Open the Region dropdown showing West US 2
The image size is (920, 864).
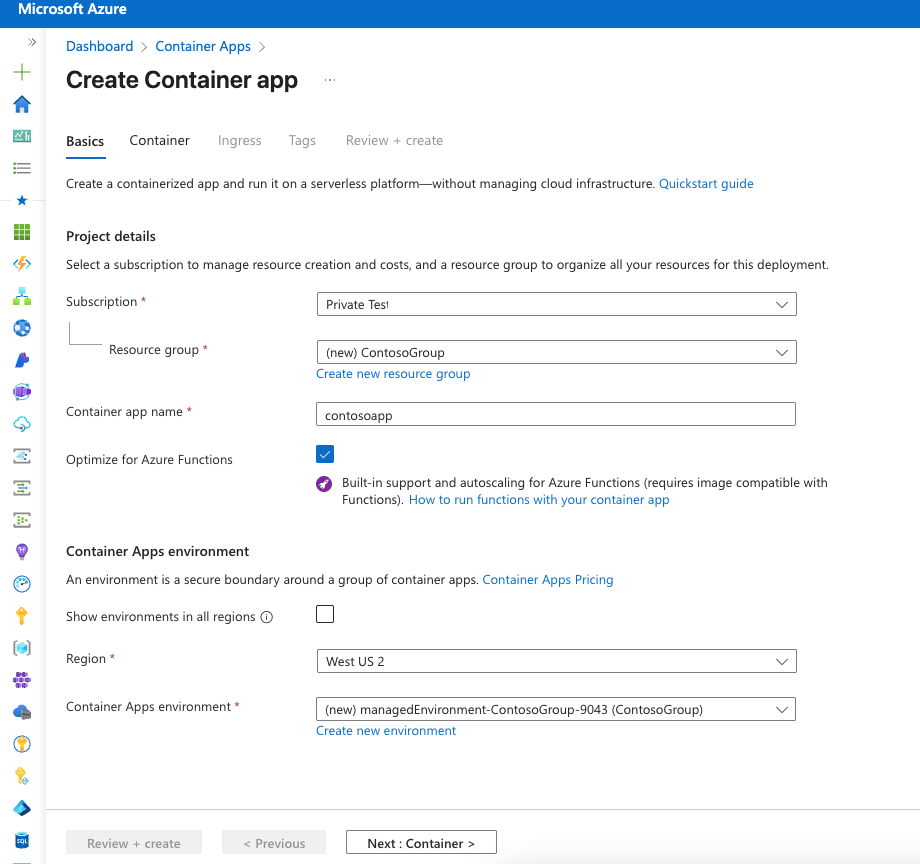556,661
